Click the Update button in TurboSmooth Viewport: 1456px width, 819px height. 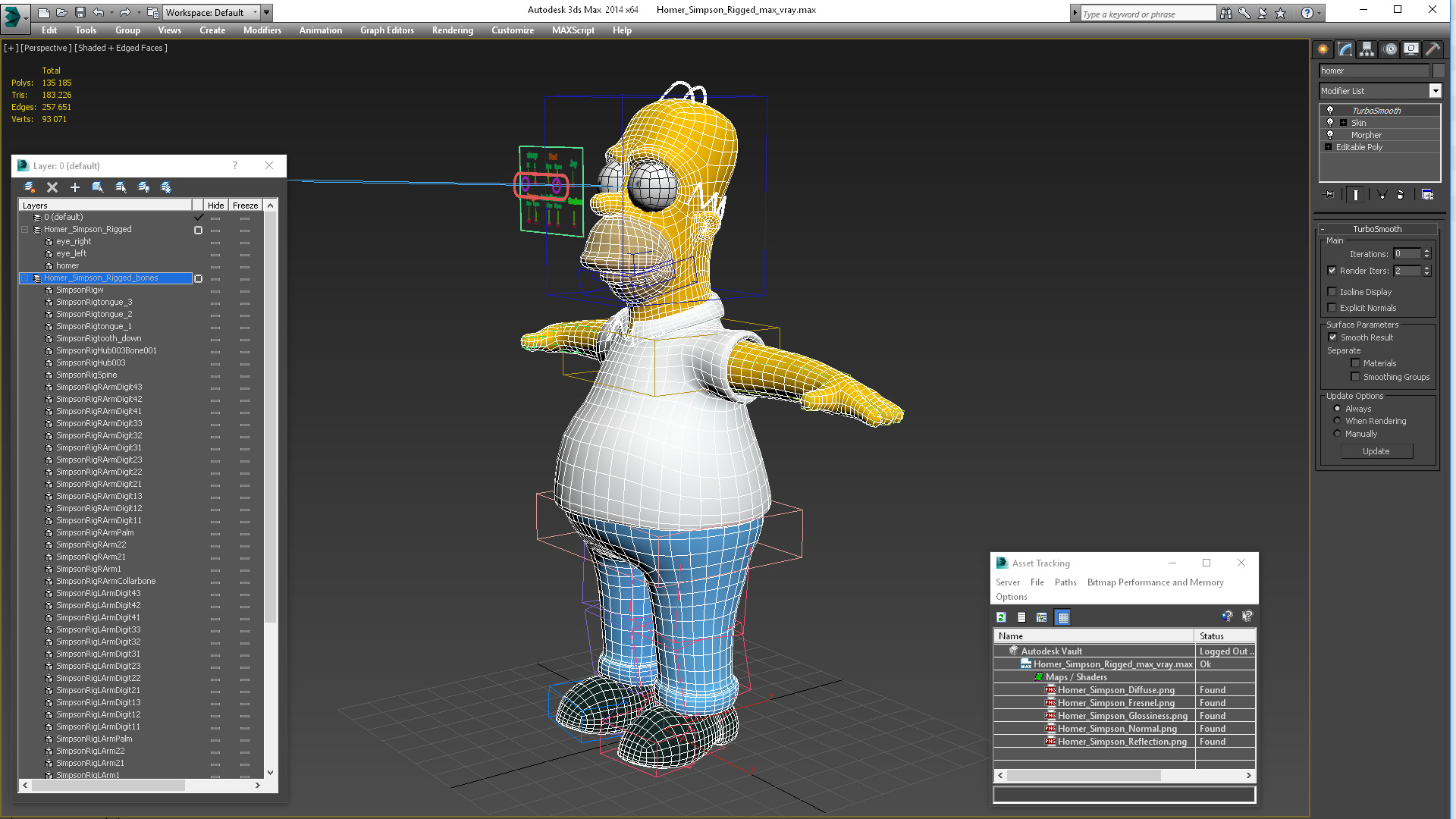[x=1376, y=451]
